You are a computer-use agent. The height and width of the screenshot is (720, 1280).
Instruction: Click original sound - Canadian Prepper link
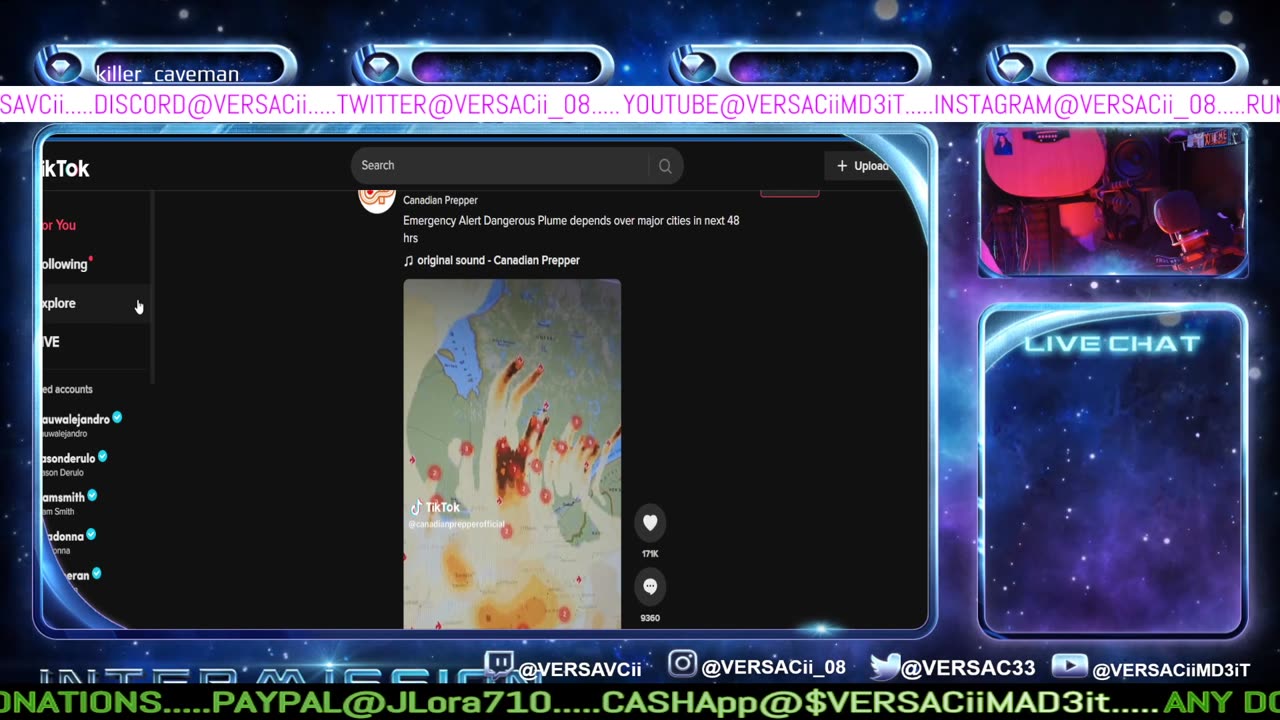[498, 260]
